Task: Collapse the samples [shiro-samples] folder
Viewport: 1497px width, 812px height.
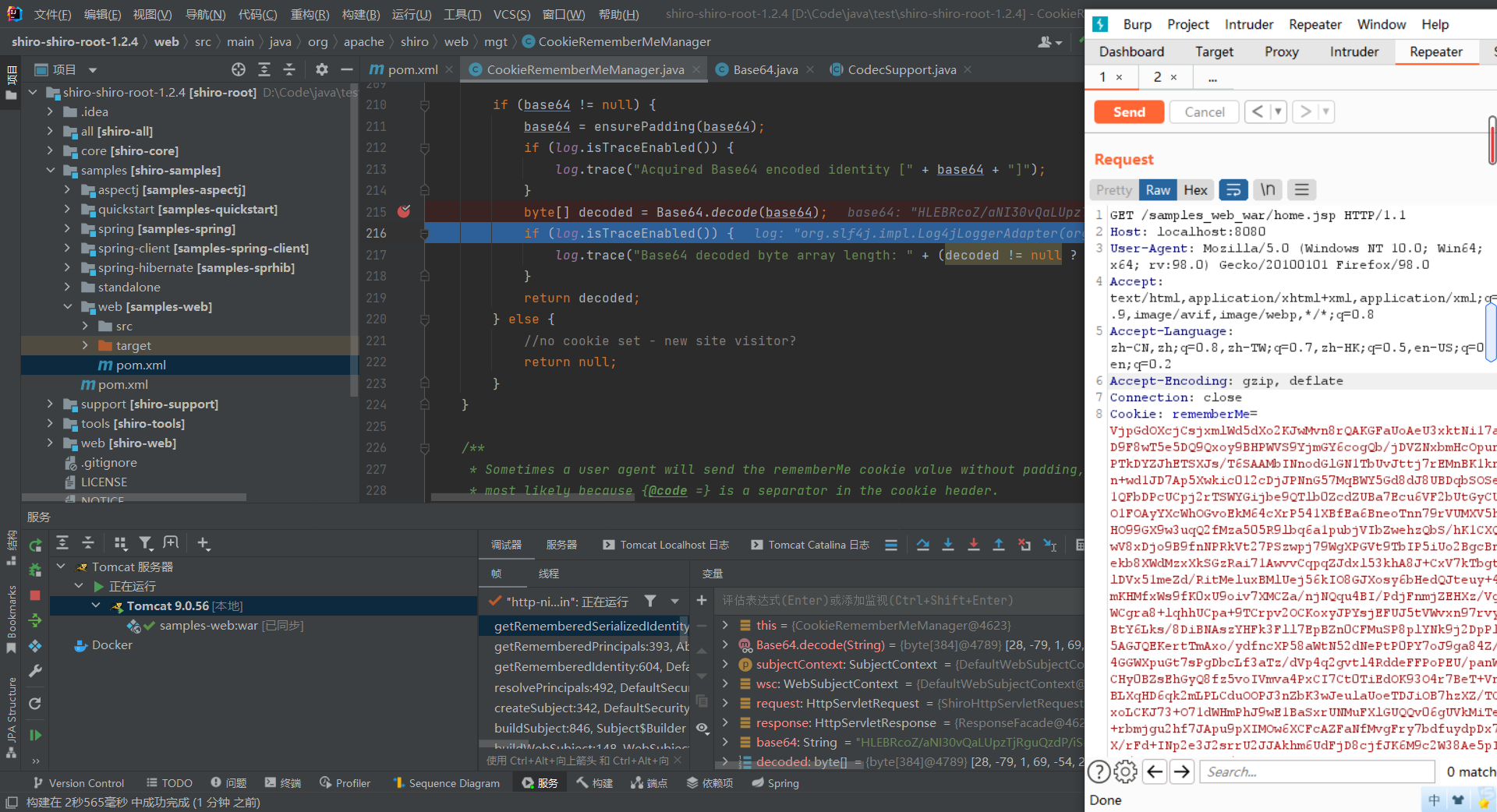Action: (x=51, y=170)
